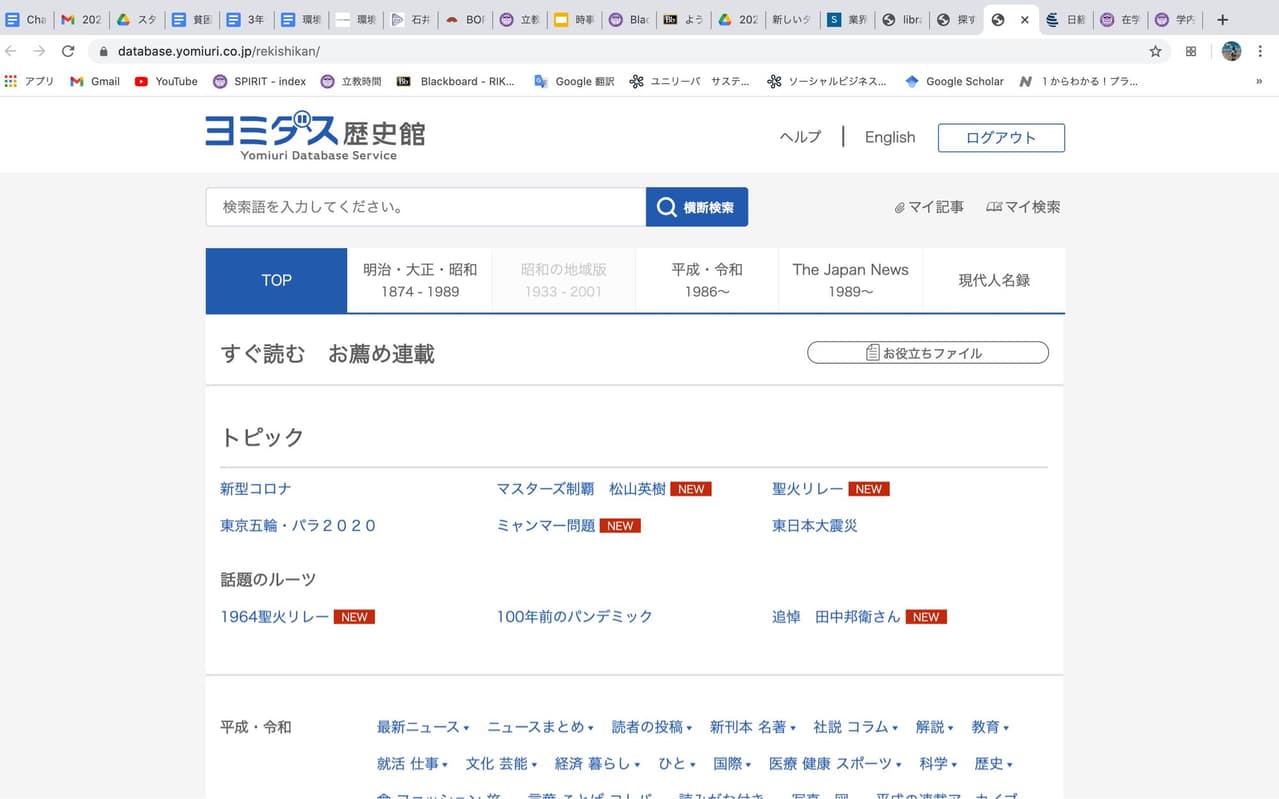Viewport: 1279px width, 799px height.
Task: Click the padlock site info icon
Action: (103, 51)
